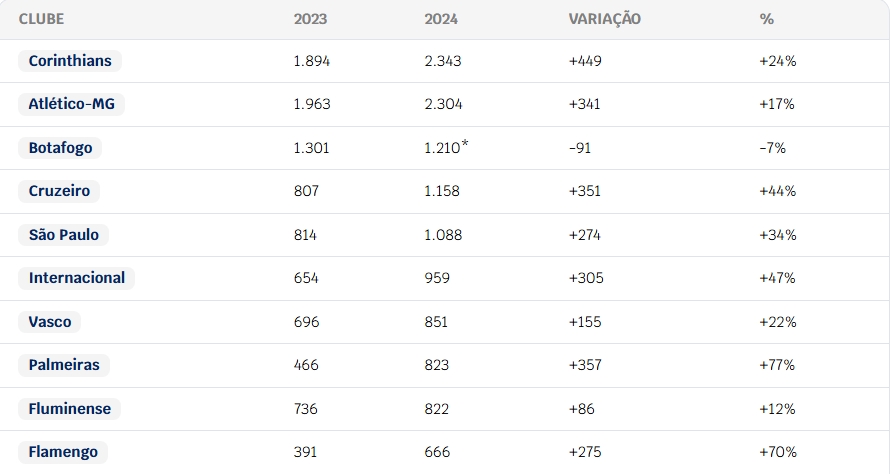Click the Cruzeiro club tag
The width and height of the screenshot is (891, 474).
(59, 191)
